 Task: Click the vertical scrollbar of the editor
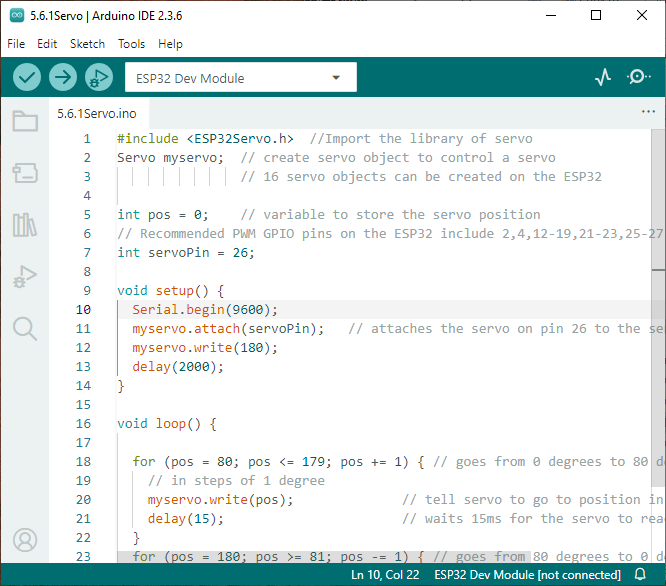click(658, 308)
